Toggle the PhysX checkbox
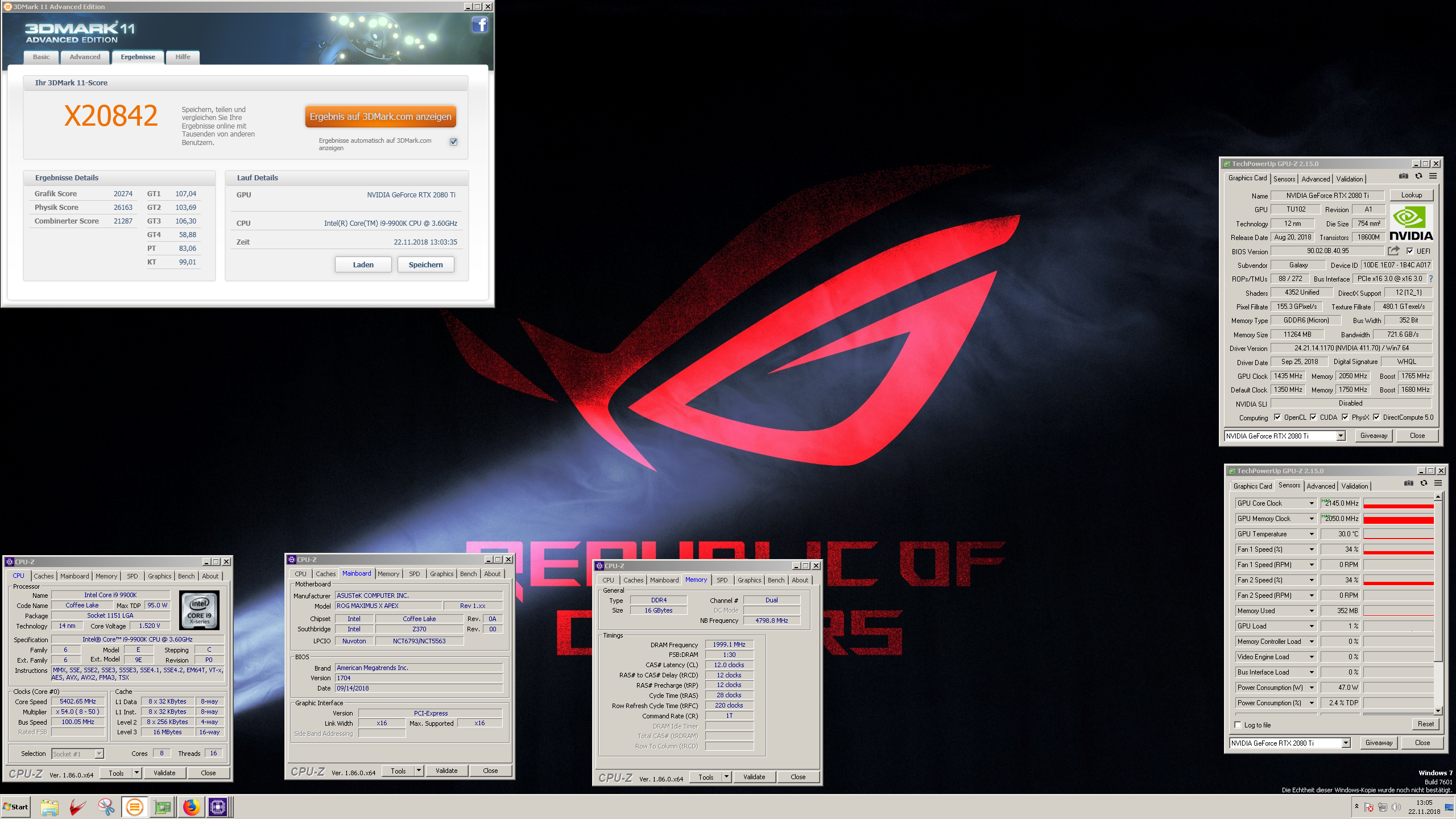Screen dimensions: 1456x819 click(x=1345, y=417)
